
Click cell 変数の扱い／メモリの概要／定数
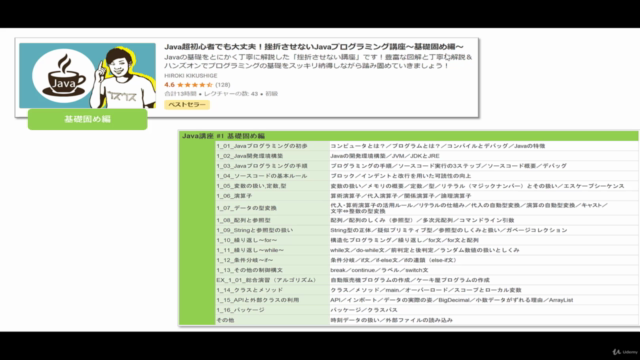click(484, 186)
